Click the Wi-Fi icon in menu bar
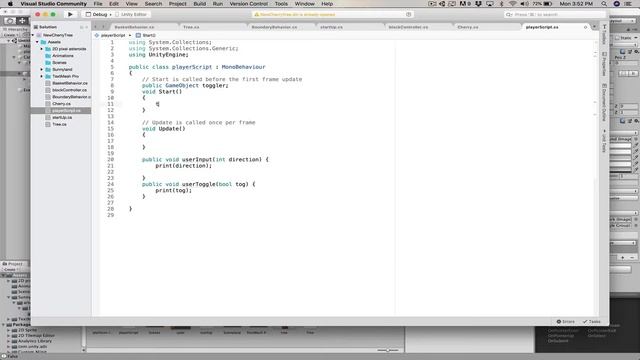 (x=513, y=4)
